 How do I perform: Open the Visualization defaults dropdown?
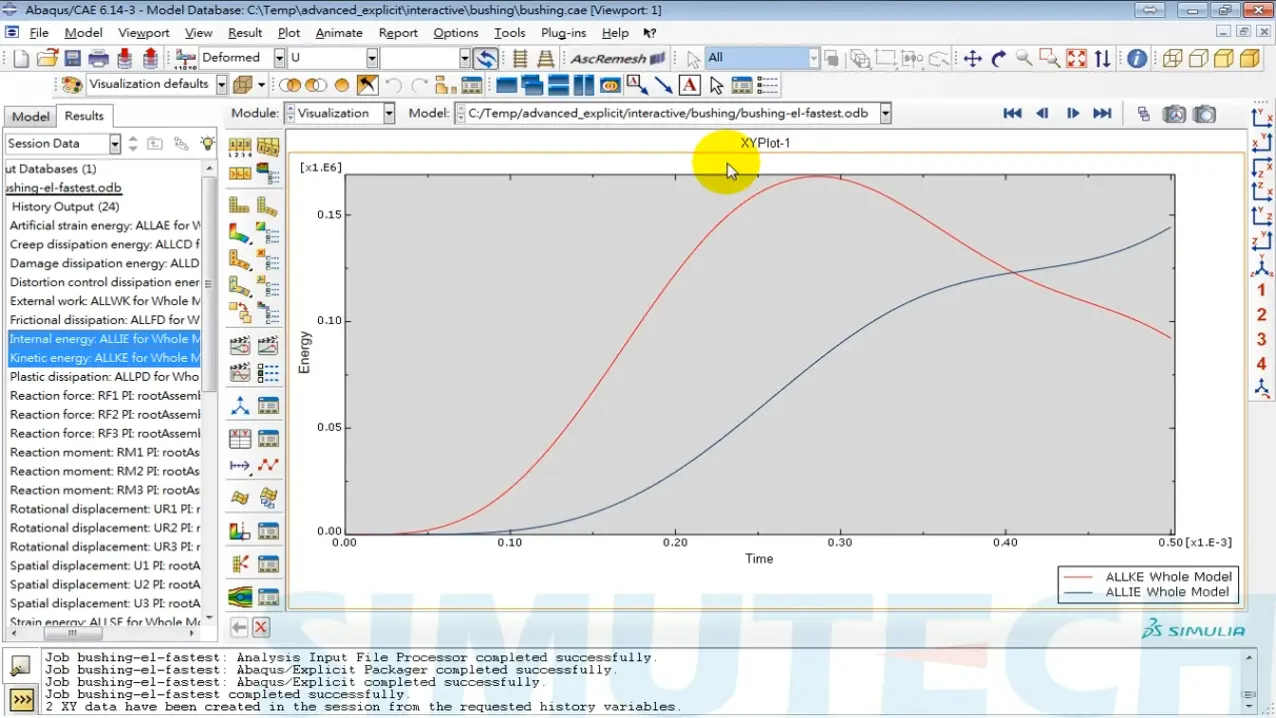coord(222,85)
